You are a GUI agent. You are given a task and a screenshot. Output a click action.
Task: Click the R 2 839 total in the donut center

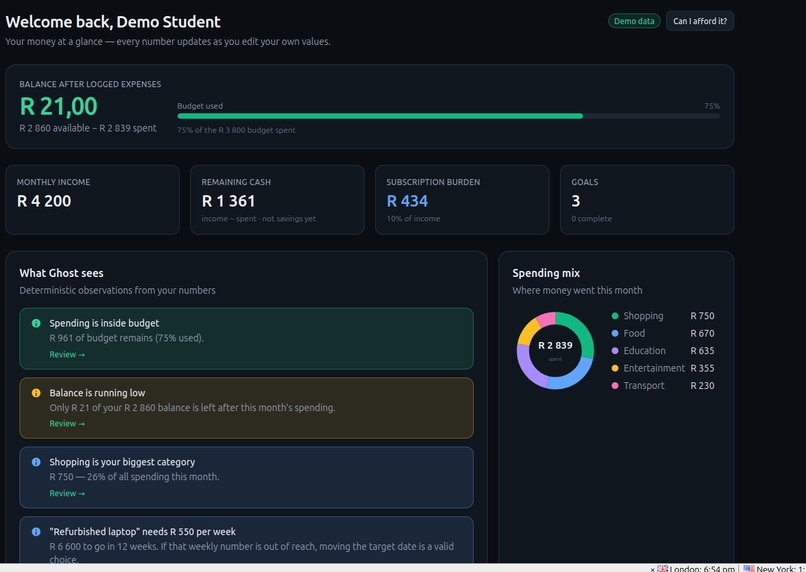[x=555, y=345]
